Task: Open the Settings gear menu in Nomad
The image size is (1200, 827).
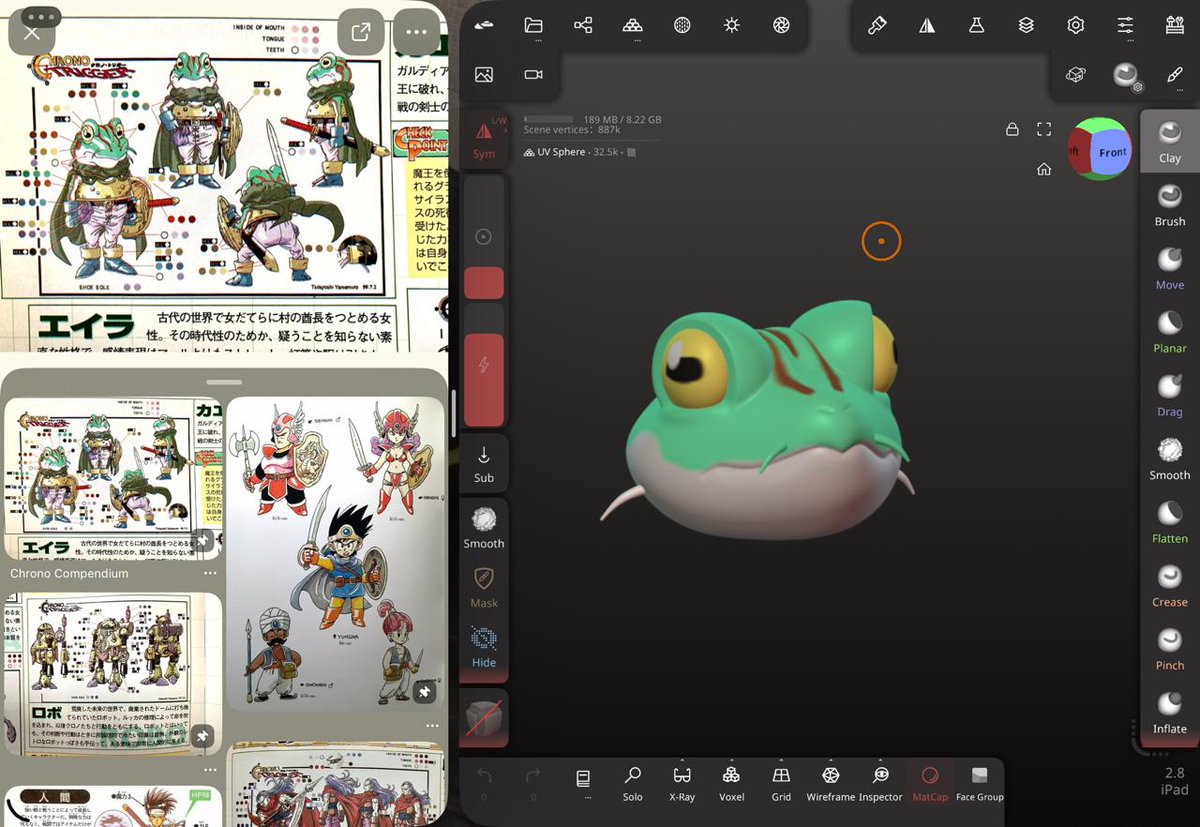Action: point(1076,26)
